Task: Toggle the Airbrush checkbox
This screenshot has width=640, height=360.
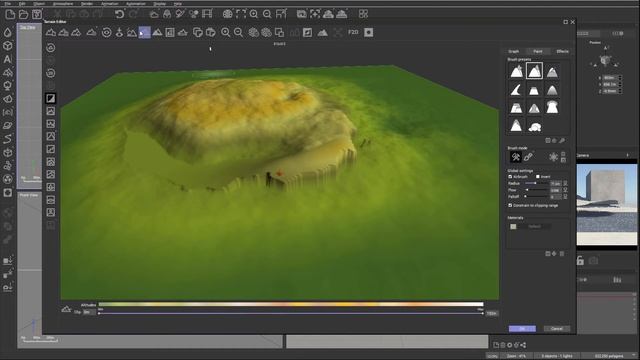Action: click(x=510, y=177)
